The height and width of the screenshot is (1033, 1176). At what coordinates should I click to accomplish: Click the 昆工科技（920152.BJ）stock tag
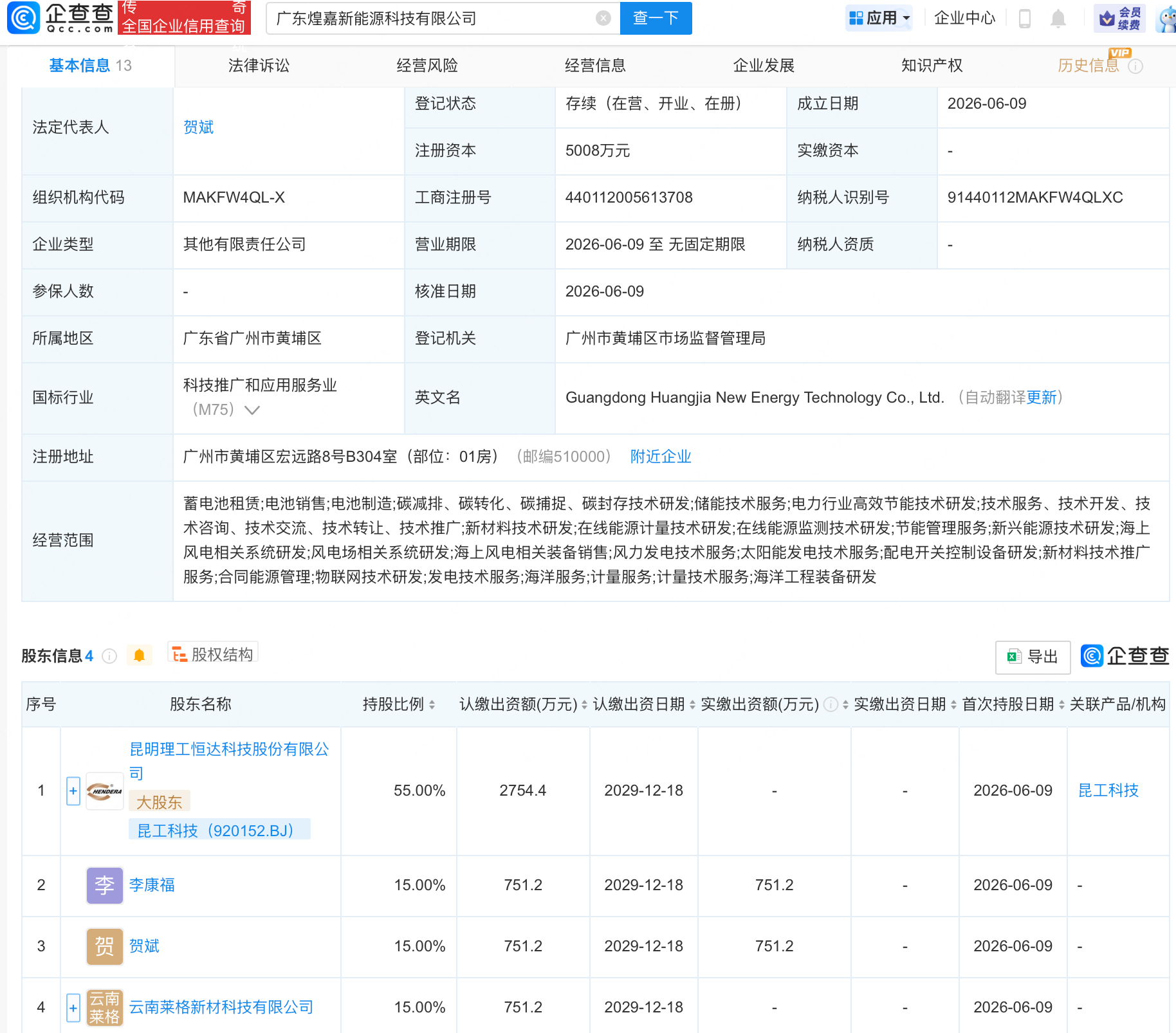[x=219, y=830]
